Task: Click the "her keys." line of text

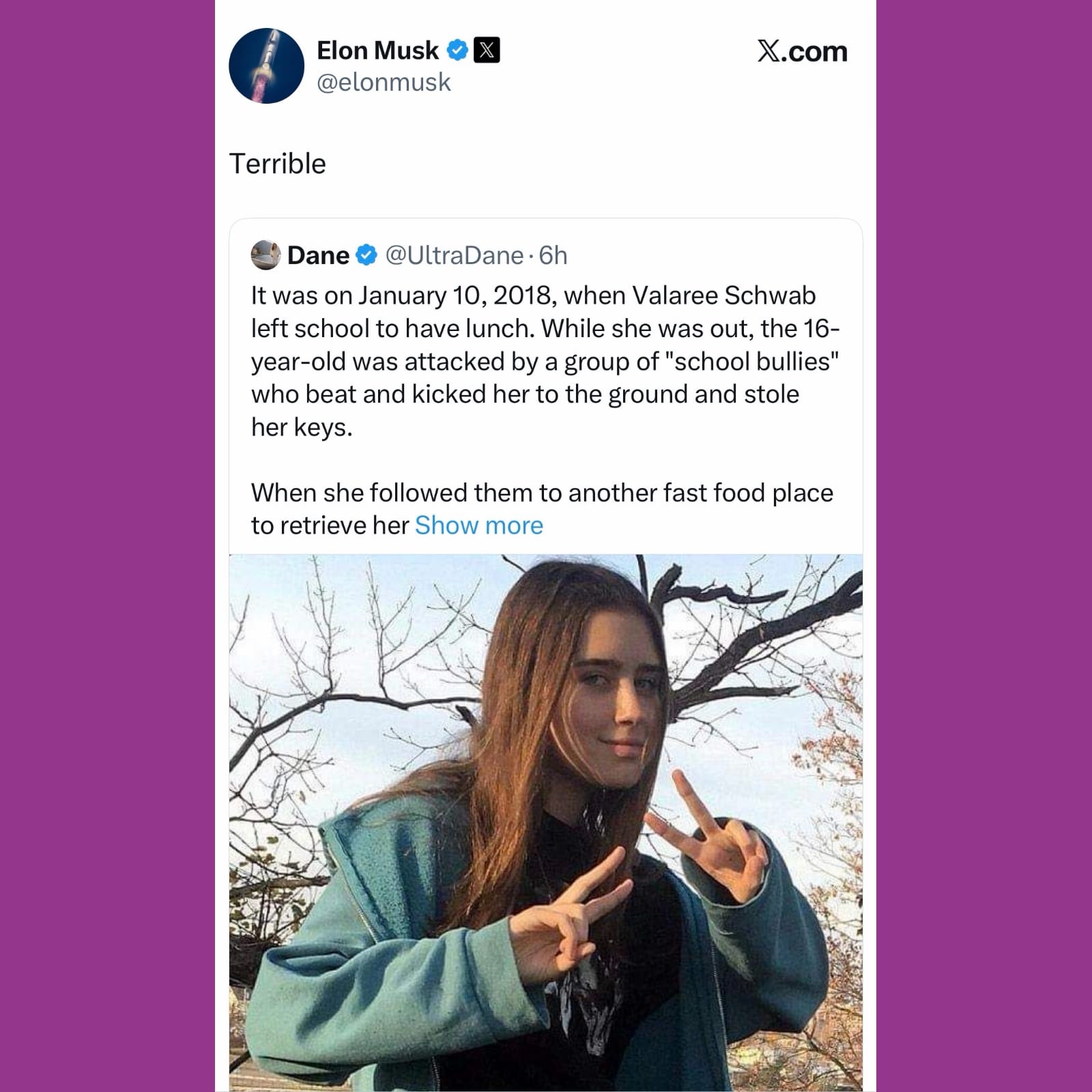Action: coord(302,427)
